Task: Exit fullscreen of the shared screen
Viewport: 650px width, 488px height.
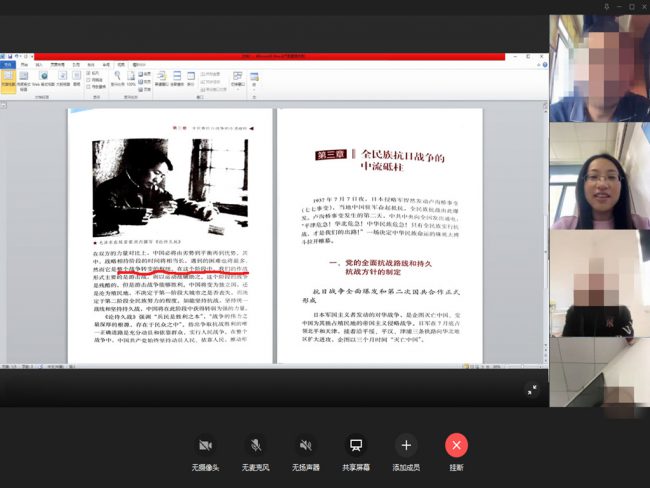Action: (x=531, y=390)
